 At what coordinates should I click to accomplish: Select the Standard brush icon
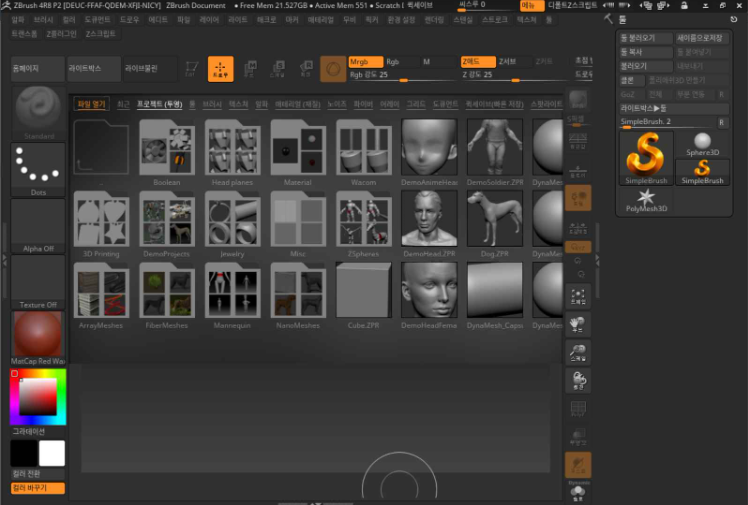click(38, 108)
